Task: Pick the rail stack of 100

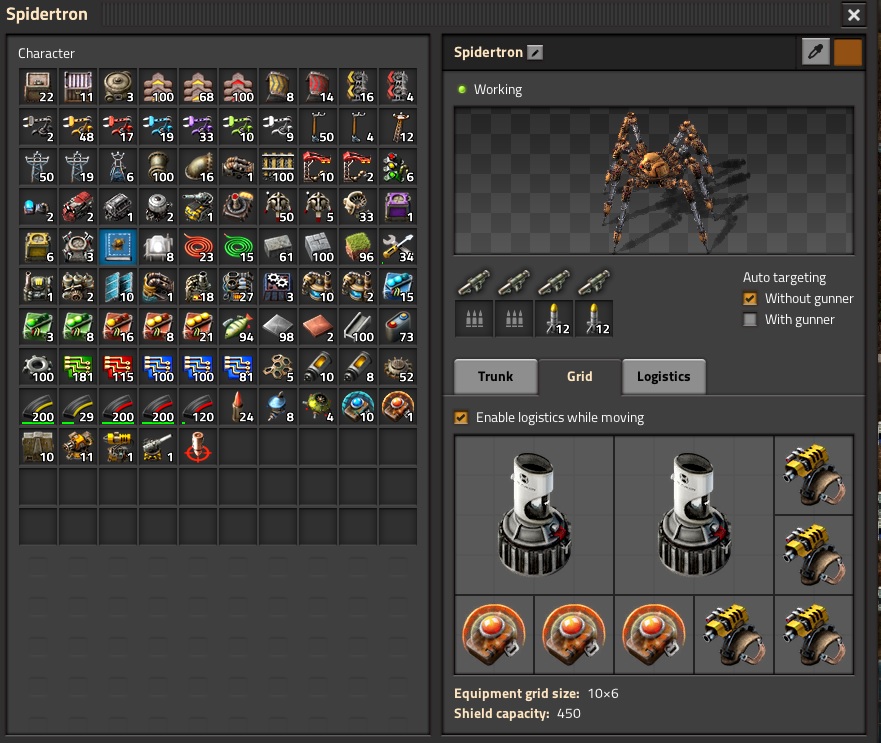Action: [x=278, y=167]
